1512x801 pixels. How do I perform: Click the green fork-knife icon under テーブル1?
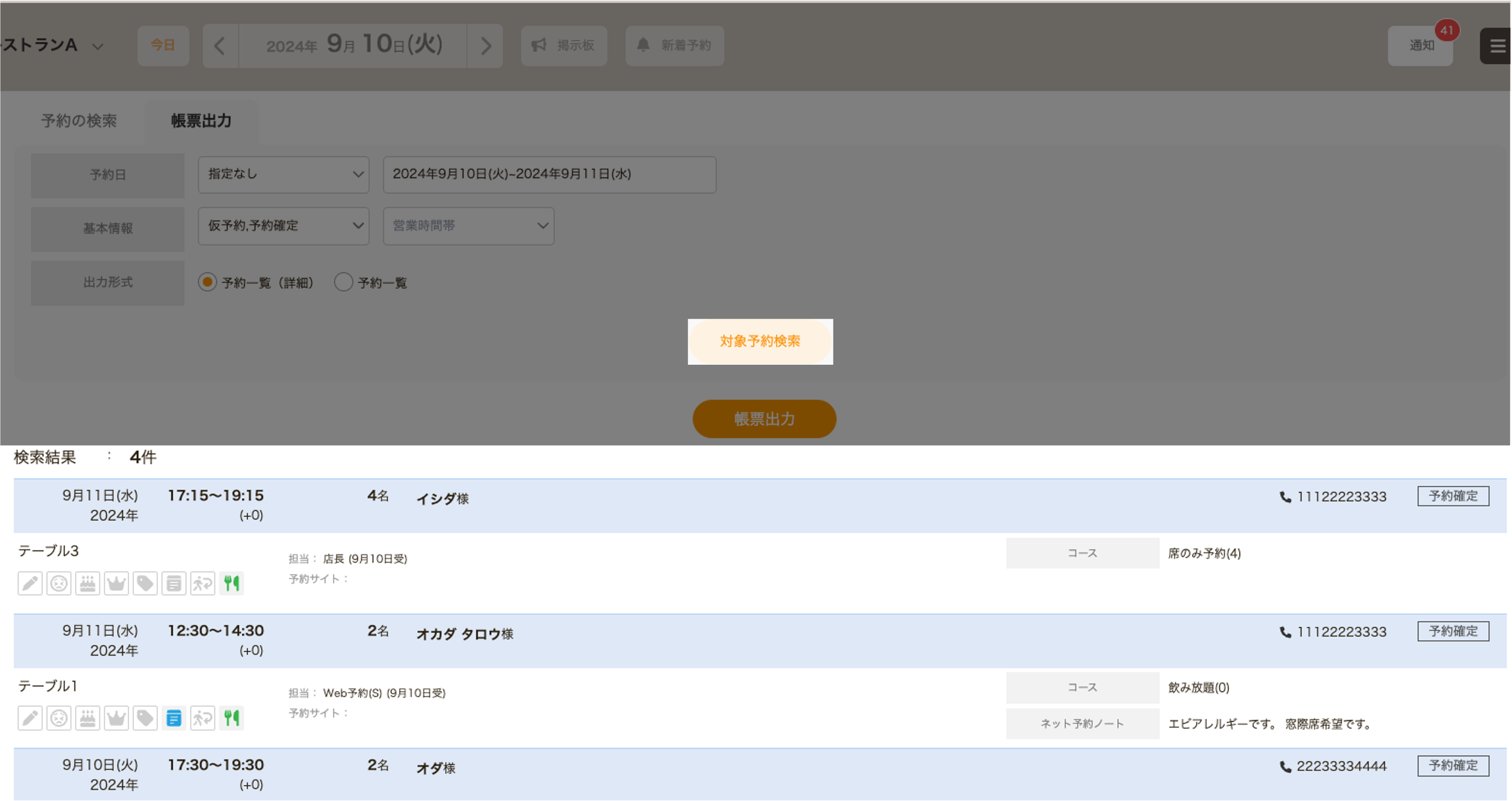tap(231, 718)
